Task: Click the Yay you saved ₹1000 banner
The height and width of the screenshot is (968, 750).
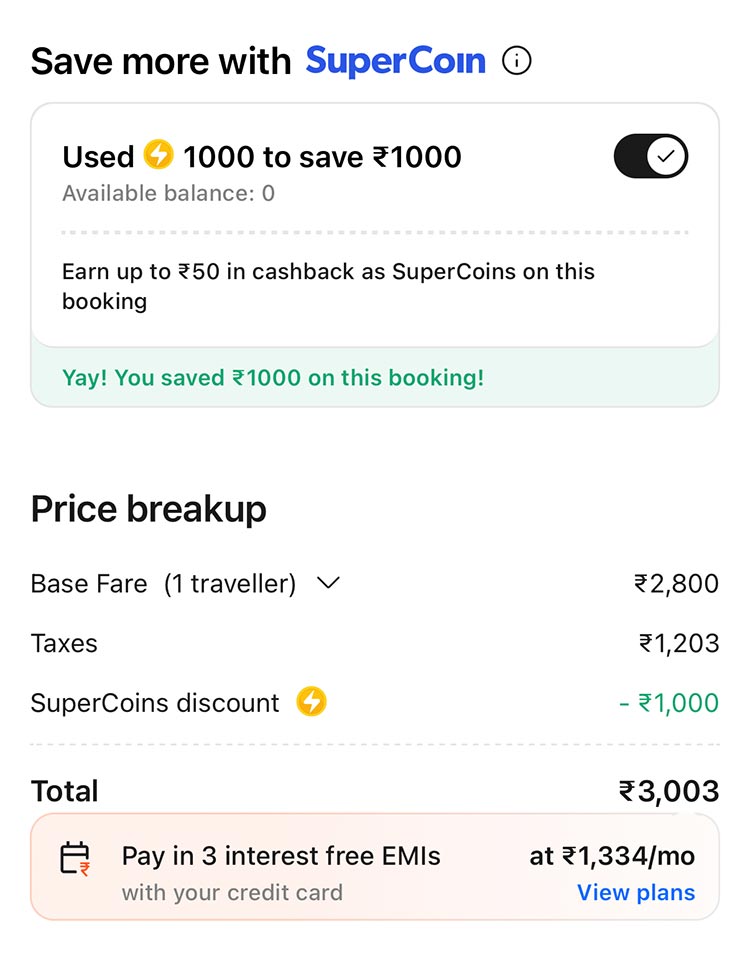Action: point(375,378)
